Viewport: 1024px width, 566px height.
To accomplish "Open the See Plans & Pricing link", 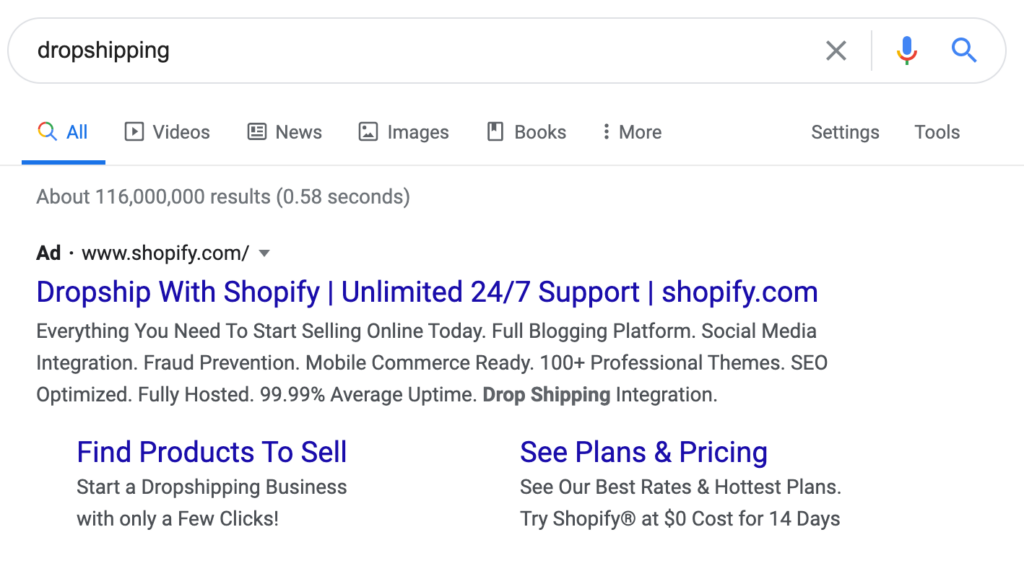I will point(644,452).
